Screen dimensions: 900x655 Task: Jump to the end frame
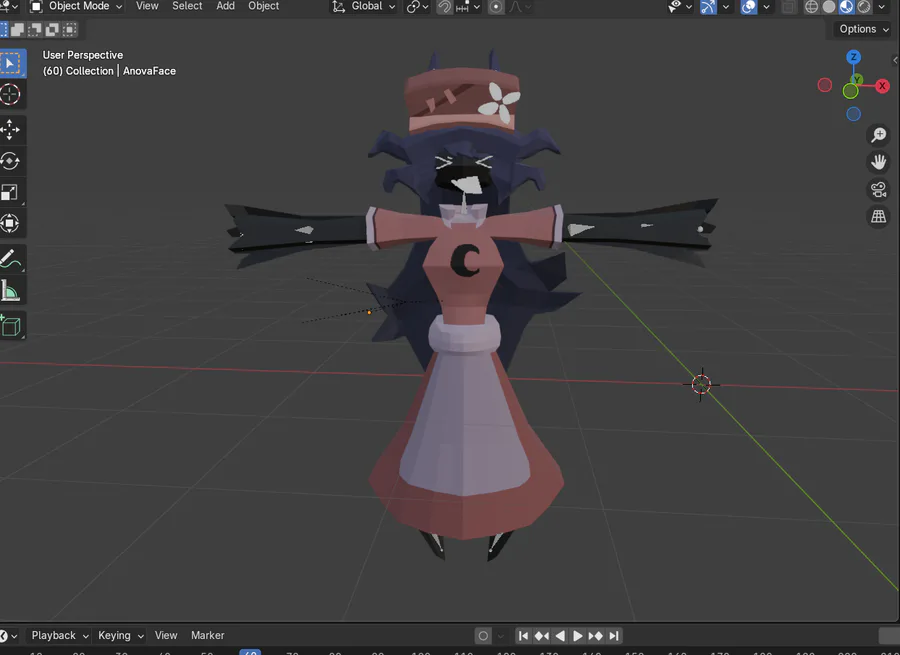point(614,635)
